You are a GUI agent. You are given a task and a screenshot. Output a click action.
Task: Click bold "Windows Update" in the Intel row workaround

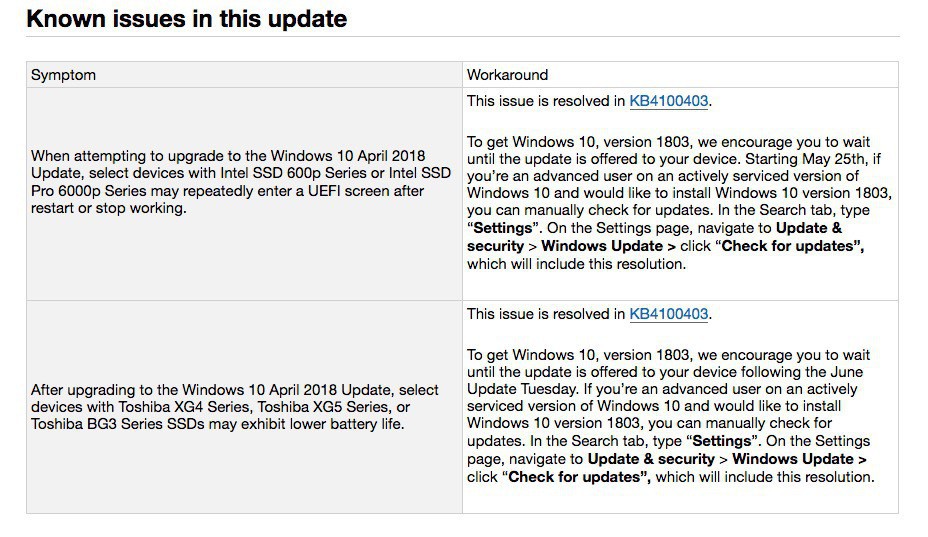coord(602,246)
